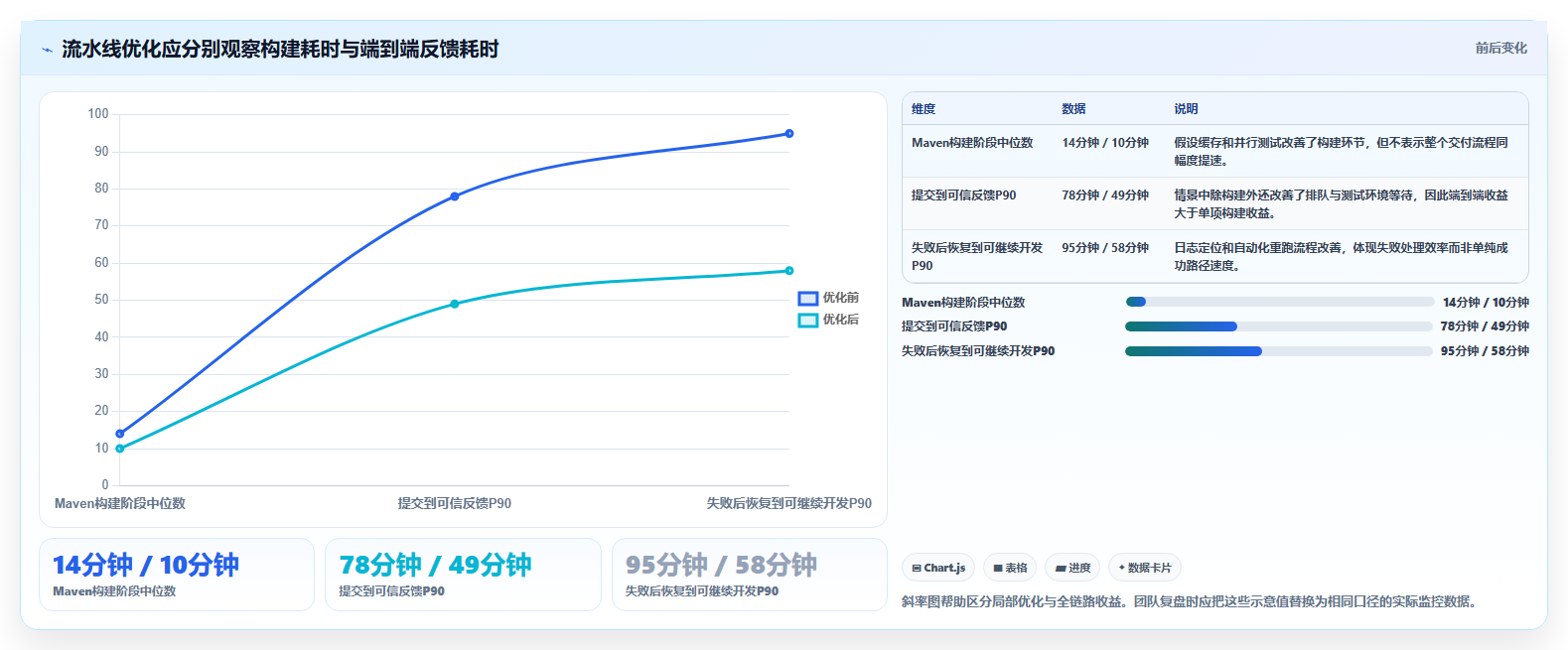Viewport: 1568px width, 650px height.
Task: Click progress value 14分钟 / 10分钟 at right
Action: click(x=1486, y=303)
